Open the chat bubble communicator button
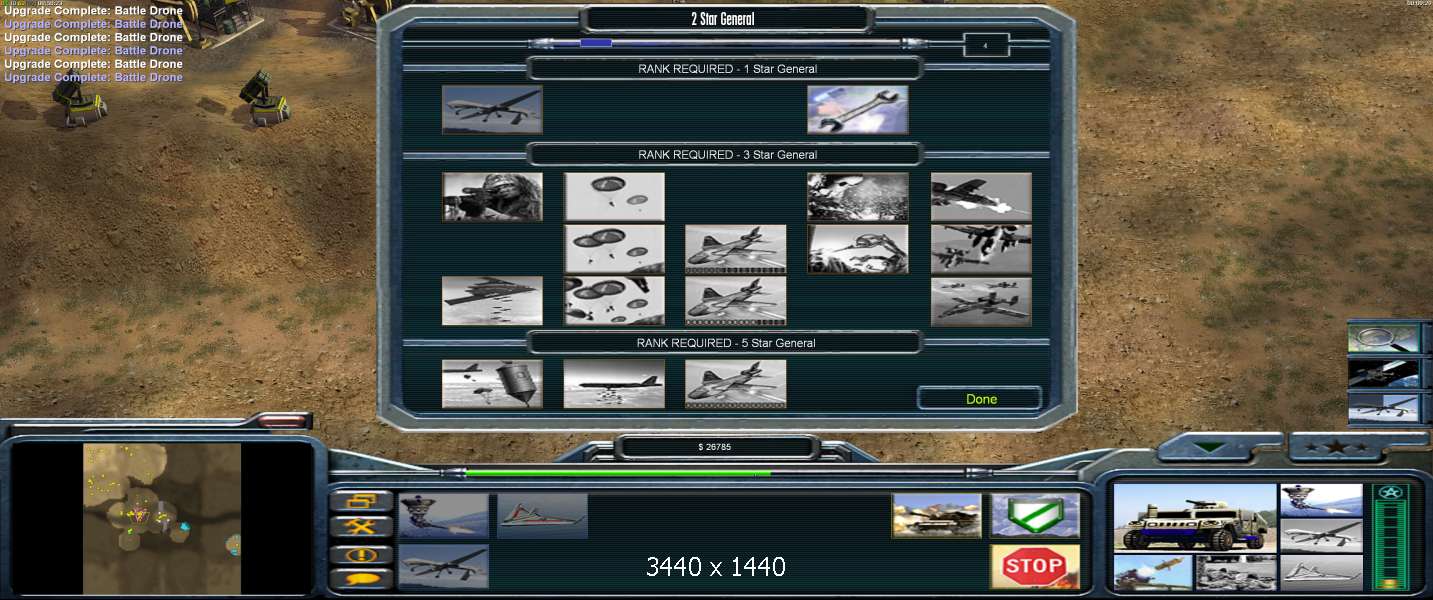Image resolution: width=1433 pixels, height=600 pixels. 361,578
